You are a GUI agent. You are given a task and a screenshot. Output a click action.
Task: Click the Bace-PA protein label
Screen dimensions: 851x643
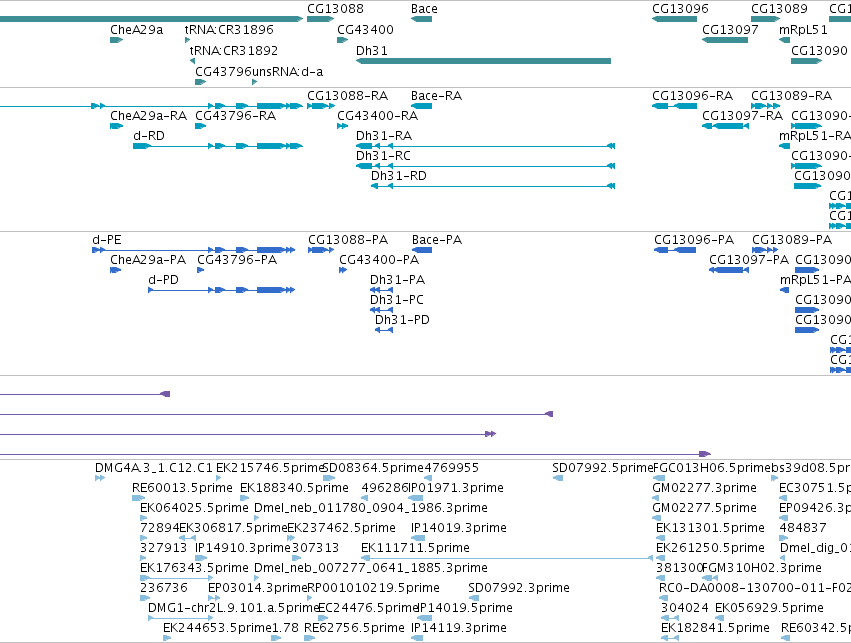coord(437,240)
